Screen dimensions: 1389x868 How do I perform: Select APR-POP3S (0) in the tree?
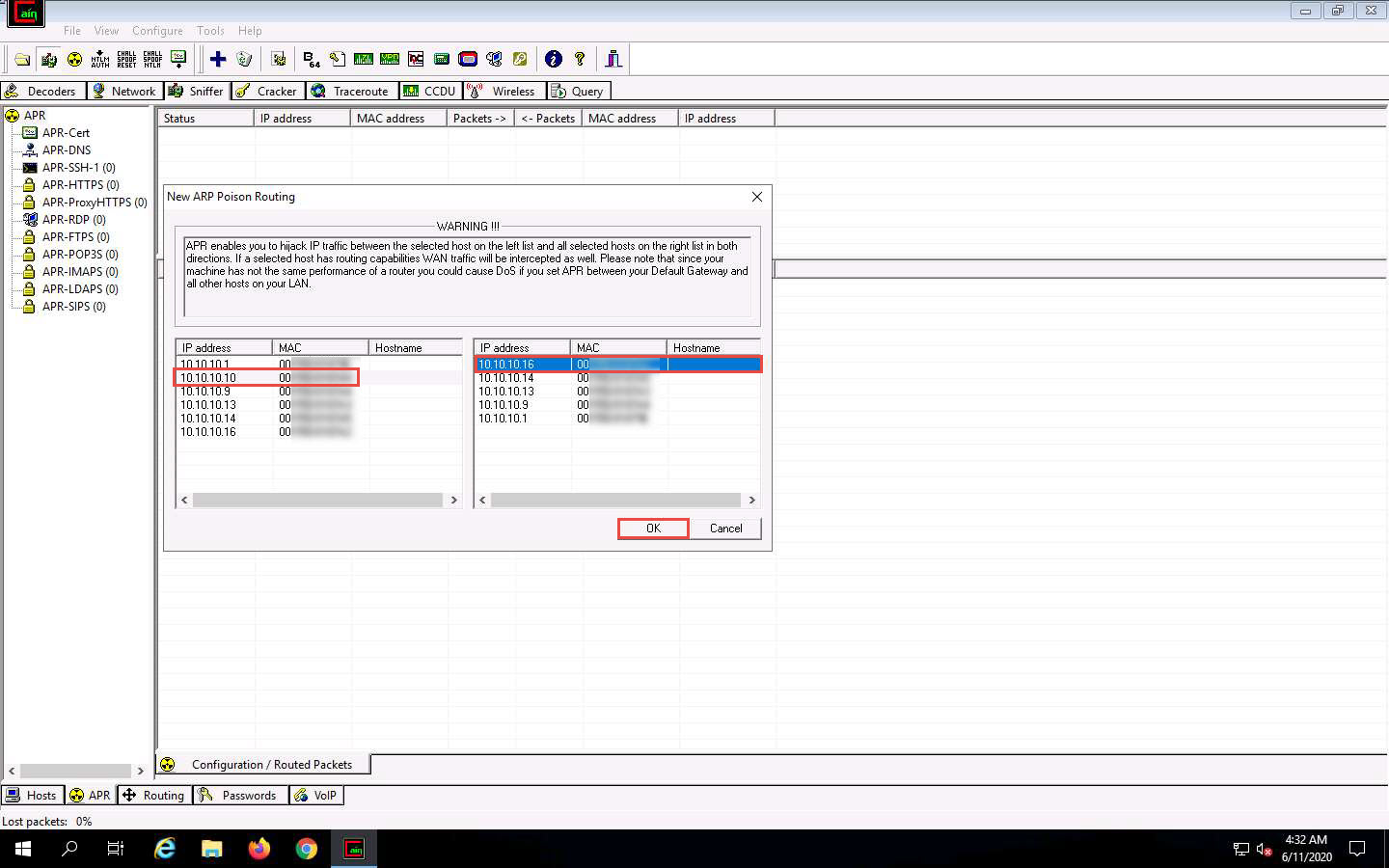tap(80, 255)
